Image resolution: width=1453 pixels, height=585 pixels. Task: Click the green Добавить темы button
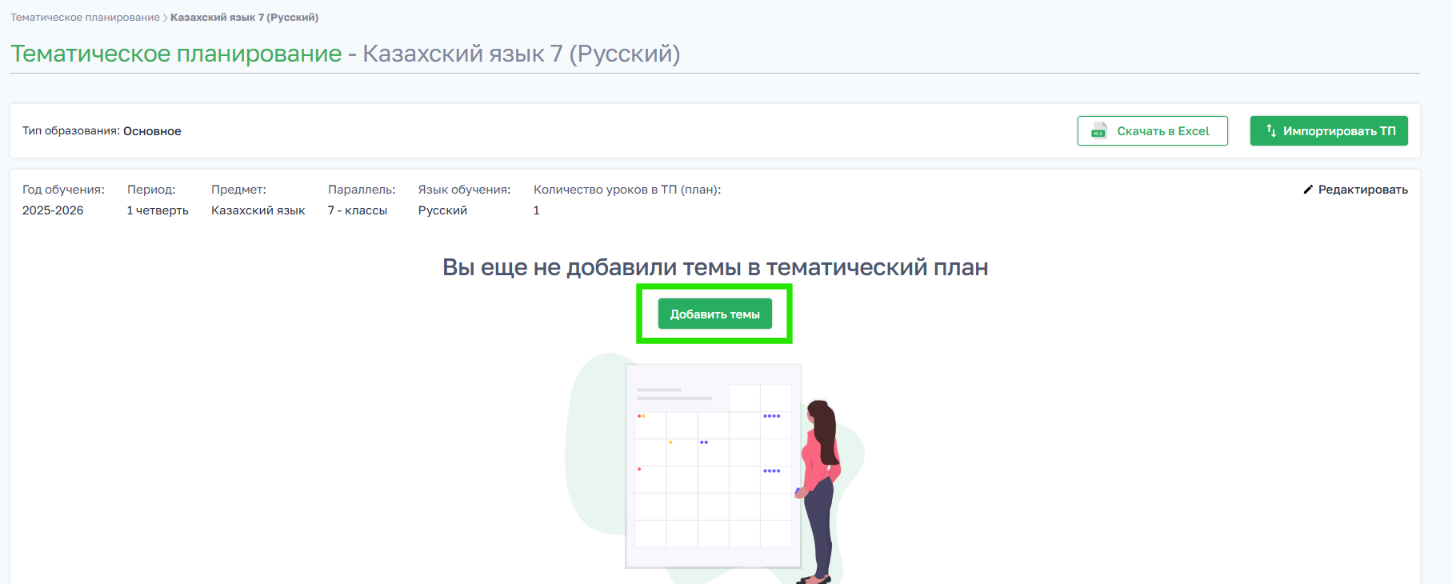[715, 314]
